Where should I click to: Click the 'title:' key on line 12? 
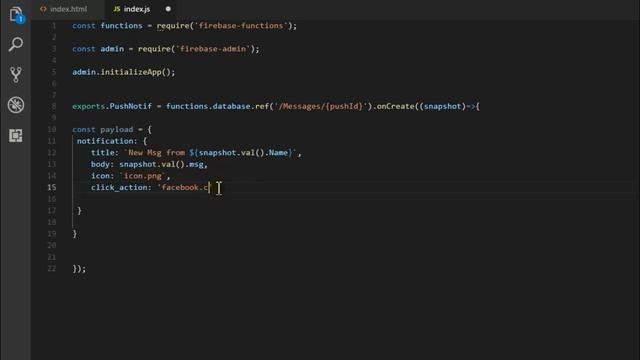104,153
